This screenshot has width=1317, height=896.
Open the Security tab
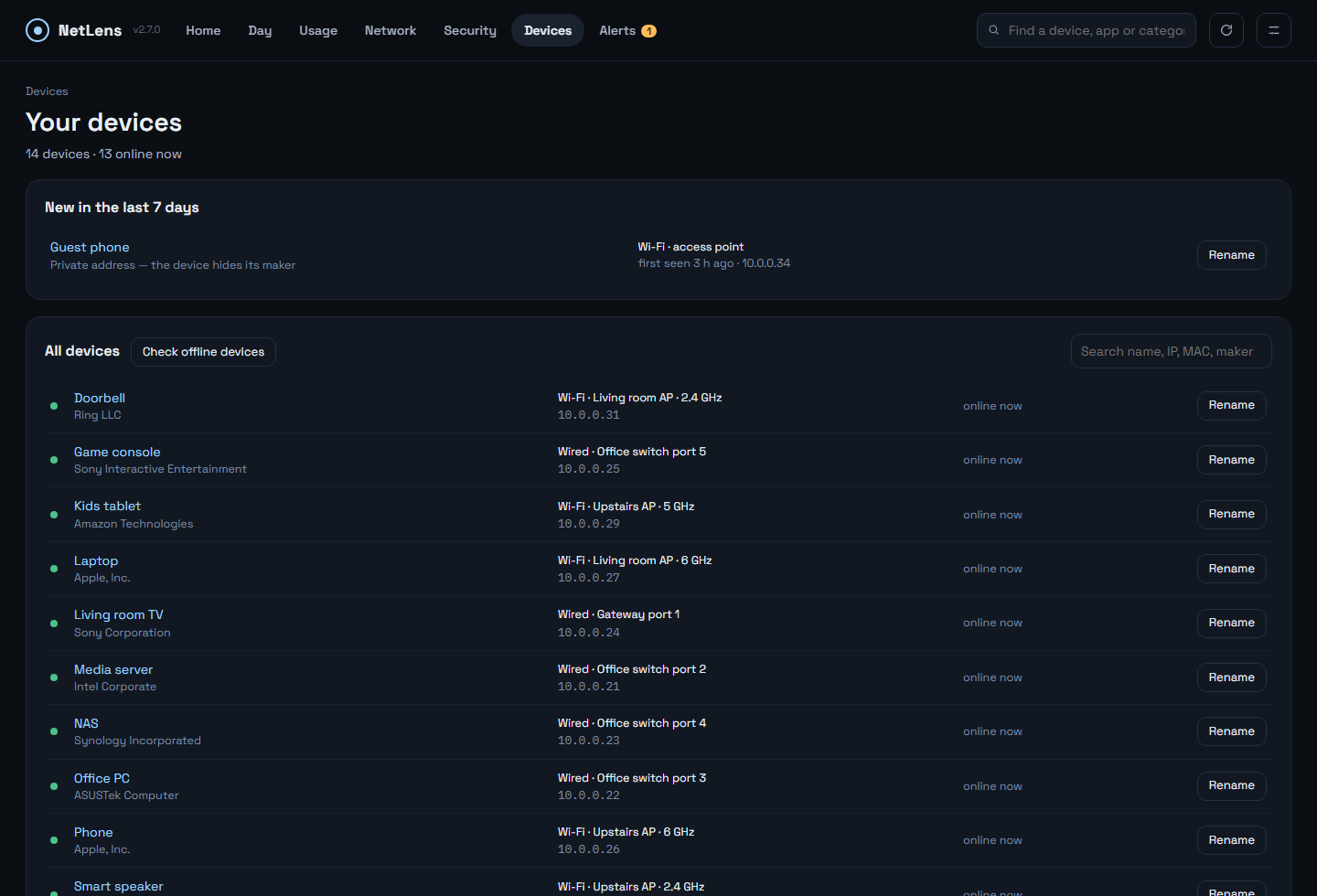(x=470, y=30)
